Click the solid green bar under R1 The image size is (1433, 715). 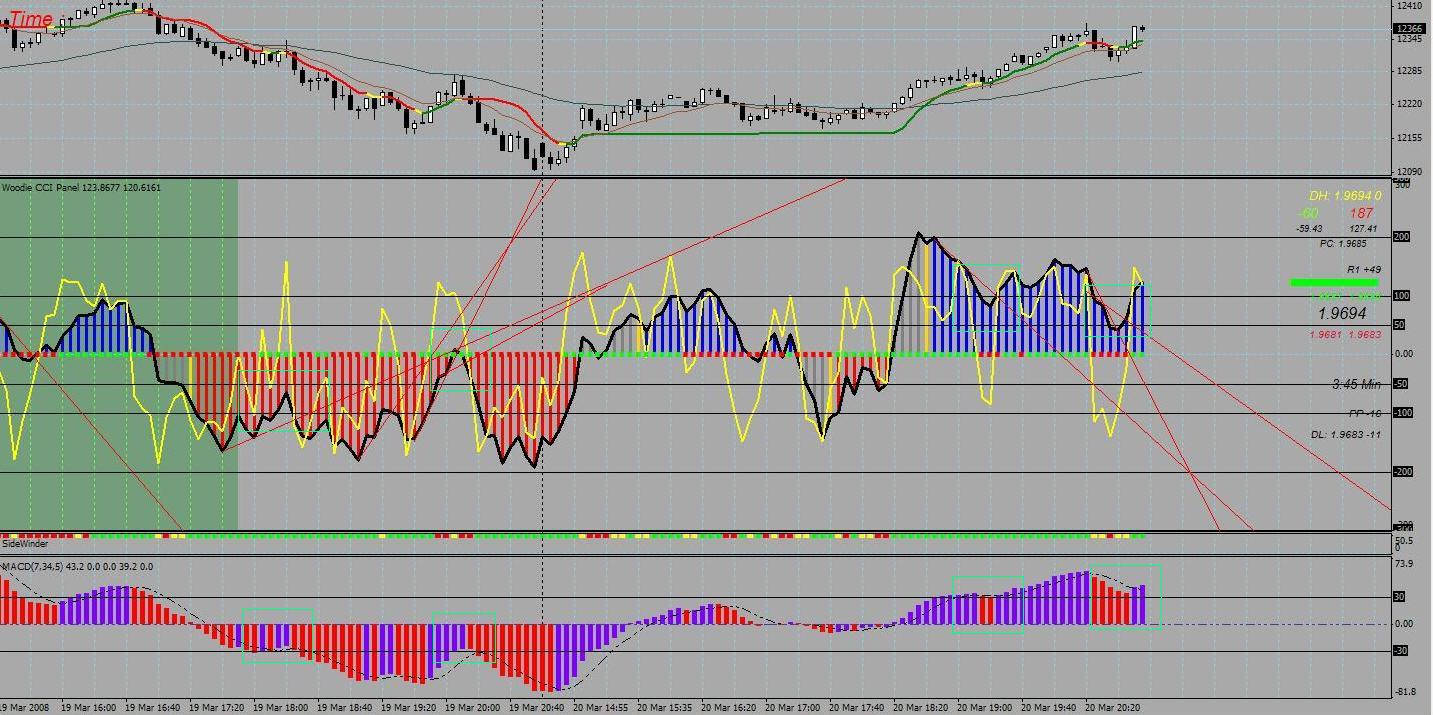[1334, 283]
